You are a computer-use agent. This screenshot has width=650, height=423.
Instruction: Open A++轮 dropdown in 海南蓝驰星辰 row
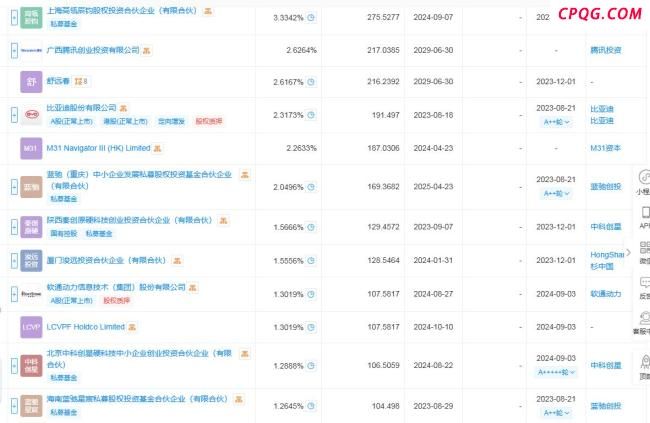(x=556, y=413)
